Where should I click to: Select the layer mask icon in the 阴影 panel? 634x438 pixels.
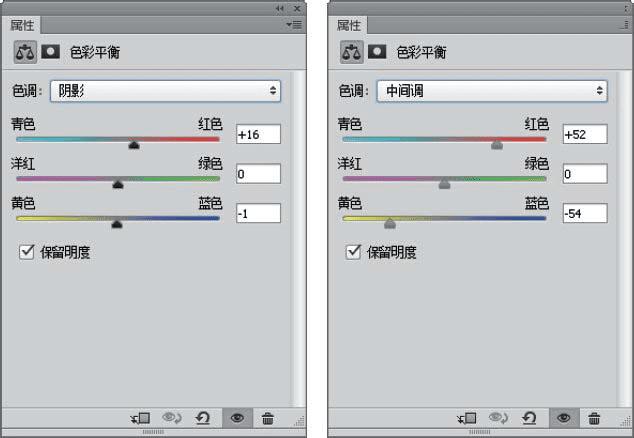coord(50,51)
